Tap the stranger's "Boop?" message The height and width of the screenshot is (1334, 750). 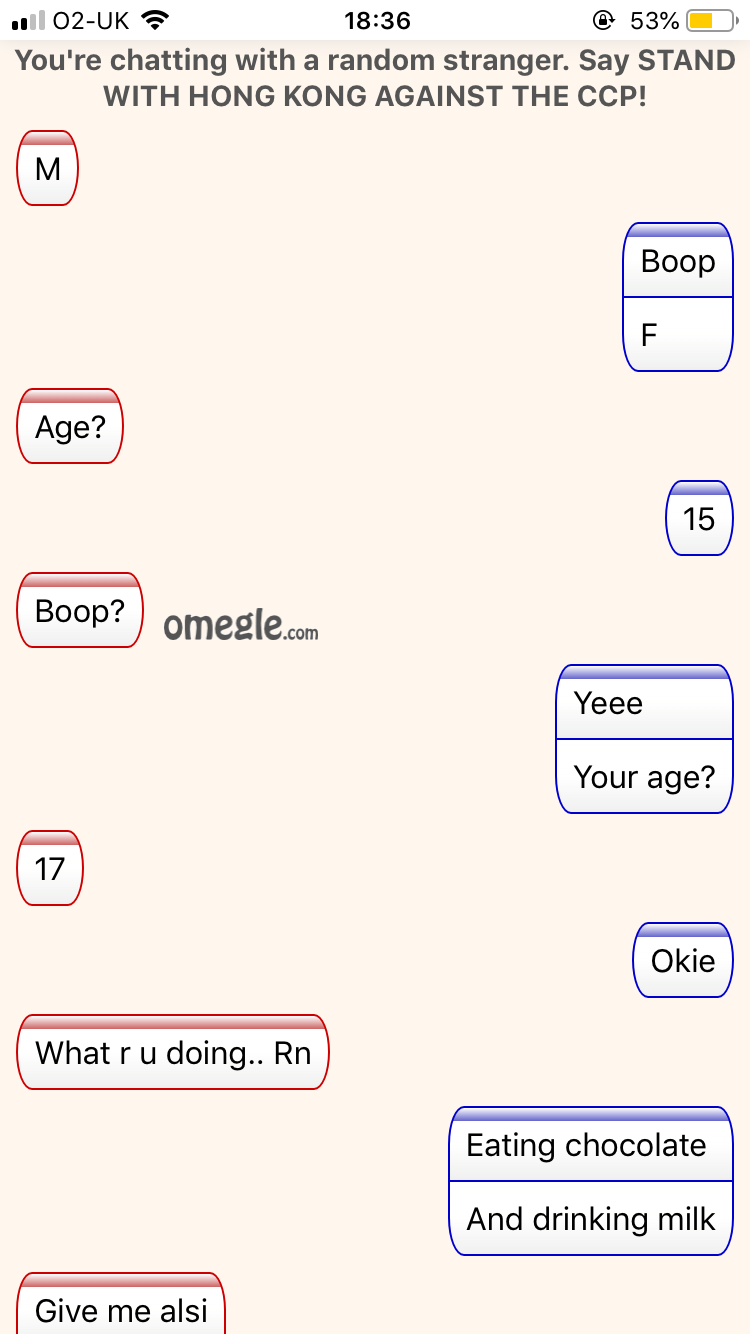[80, 610]
